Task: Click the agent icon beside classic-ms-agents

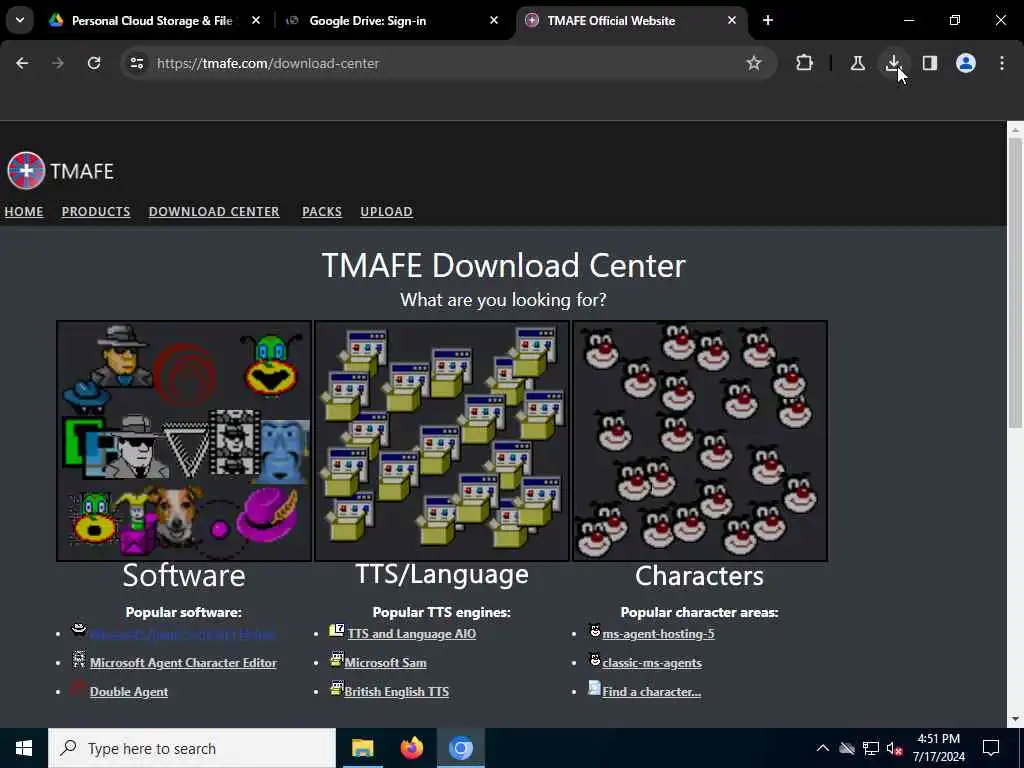Action: point(595,659)
